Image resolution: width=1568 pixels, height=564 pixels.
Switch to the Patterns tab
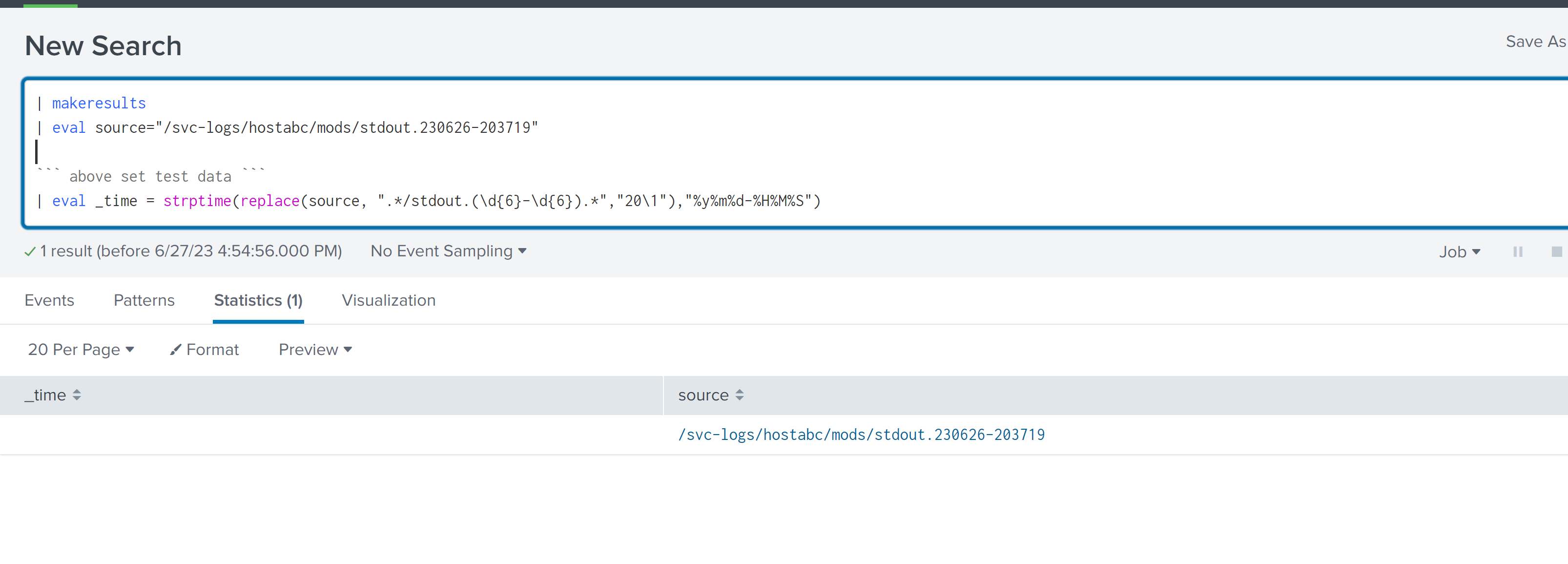point(144,300)
